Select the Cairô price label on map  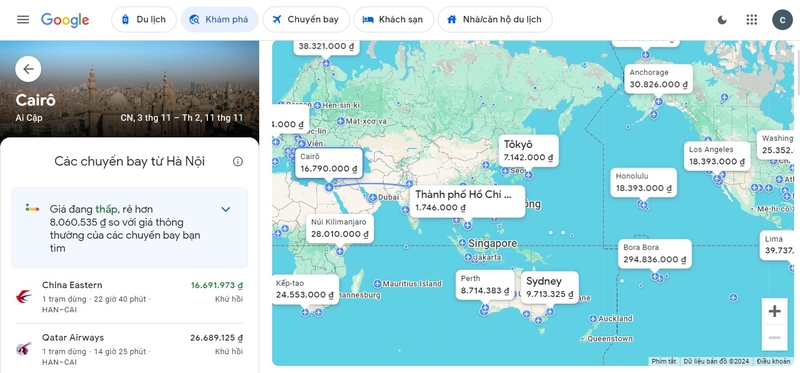[x=329, y=163]
